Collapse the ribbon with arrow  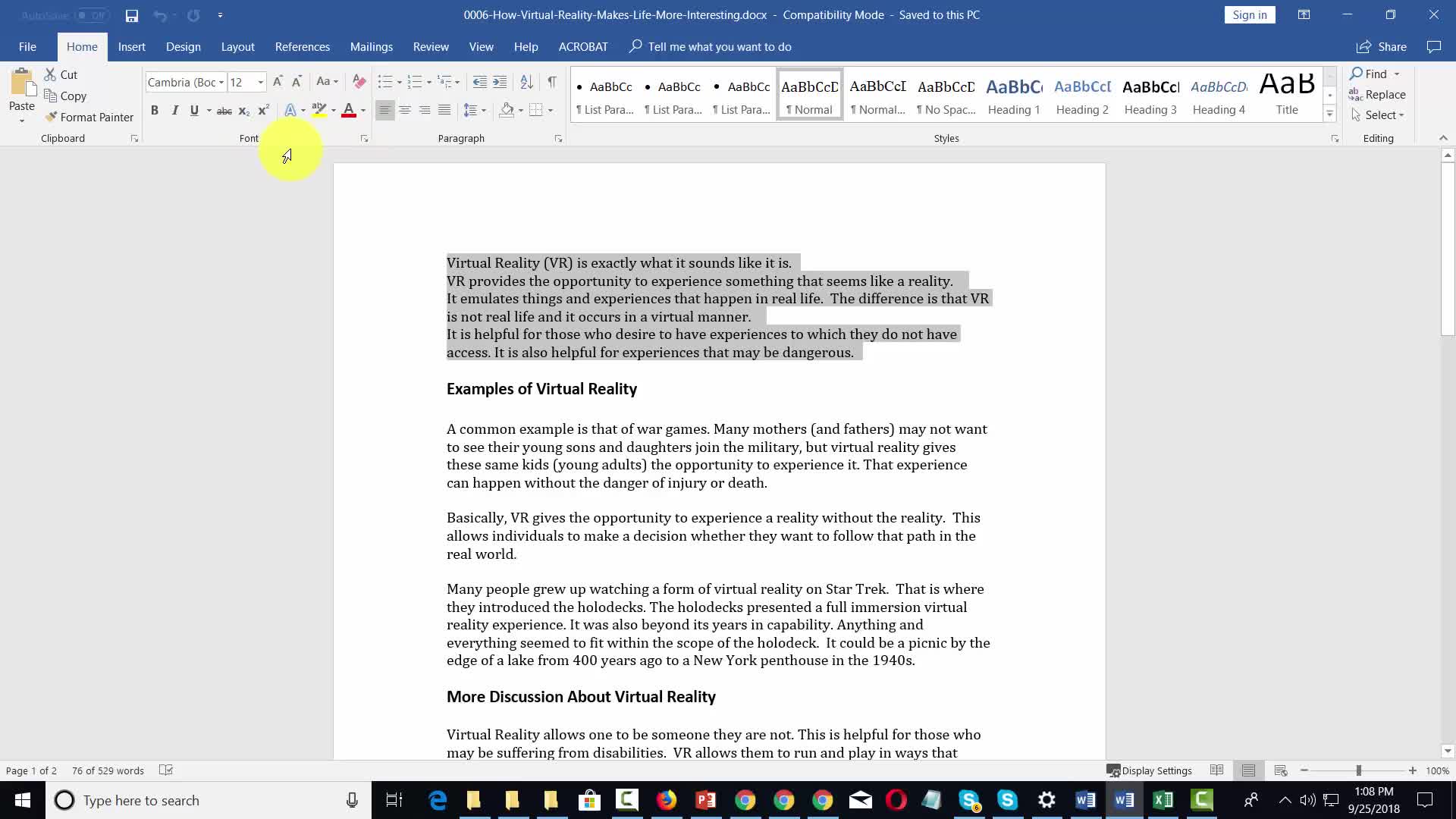[x=1443, y=138]
